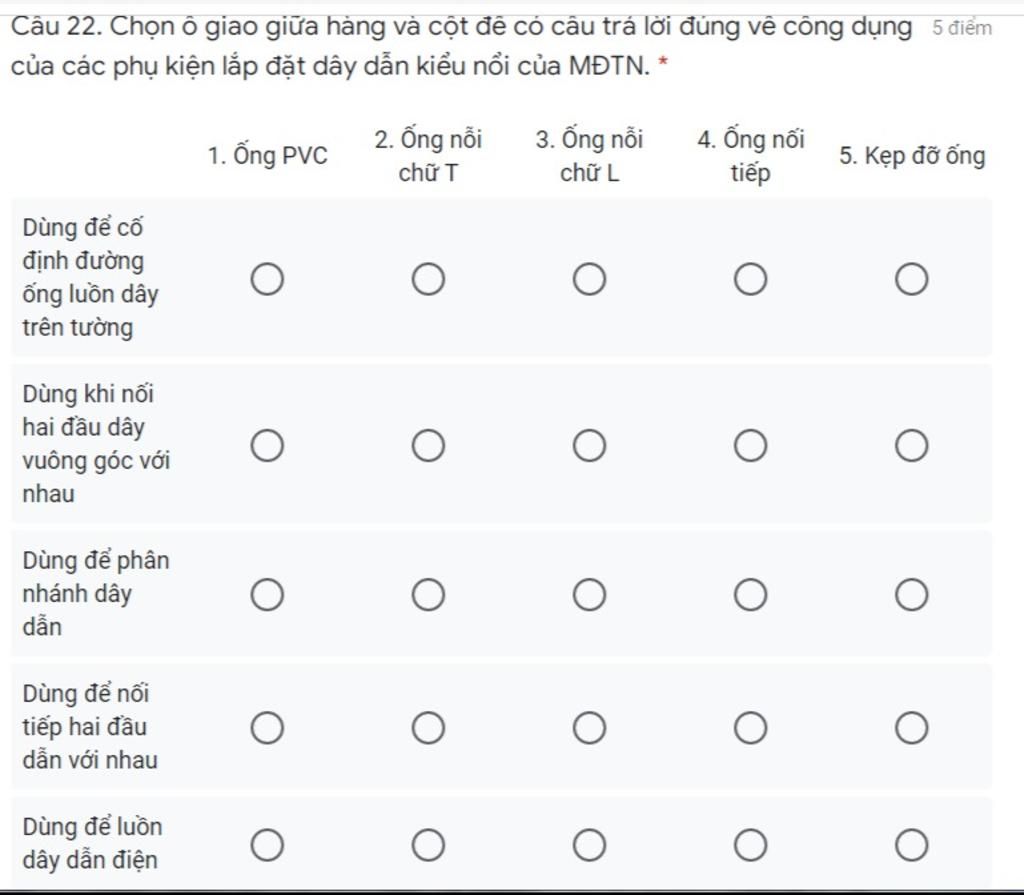This screenshot has height=895, width=1024.
Task: Choose Ống nối tiếp for luồn dây dẫn điện
Action: click(x=750, y=845)
